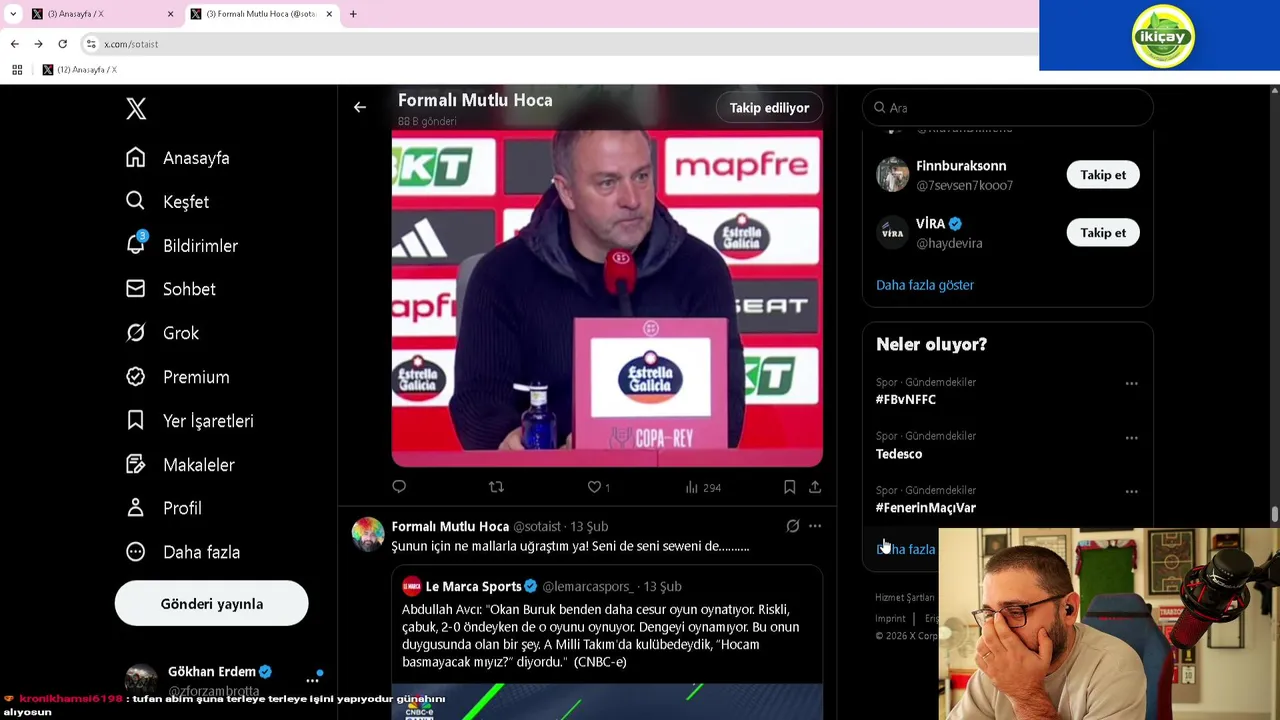The height and width of the screenshot is (720, 1280).
Task: Open Grok in sidebar
Action: [163, 333]
